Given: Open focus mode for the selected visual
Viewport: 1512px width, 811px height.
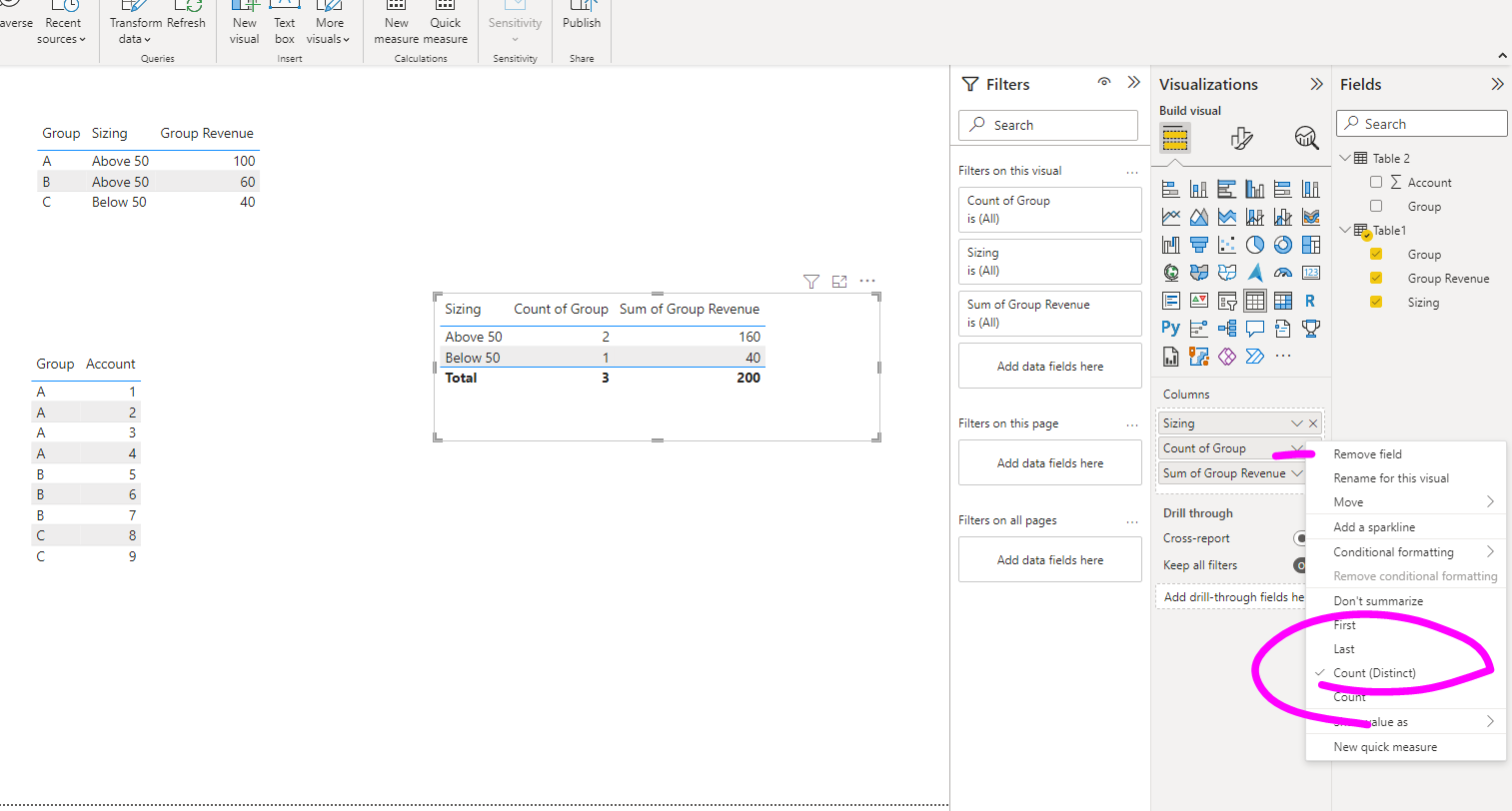Looking at the screenshot, I should click(839, 282).
